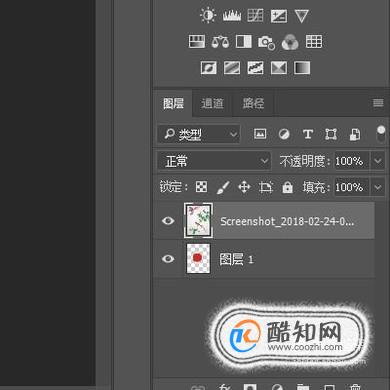Open the Layers panel menu
390x390 pixels.
378,103
